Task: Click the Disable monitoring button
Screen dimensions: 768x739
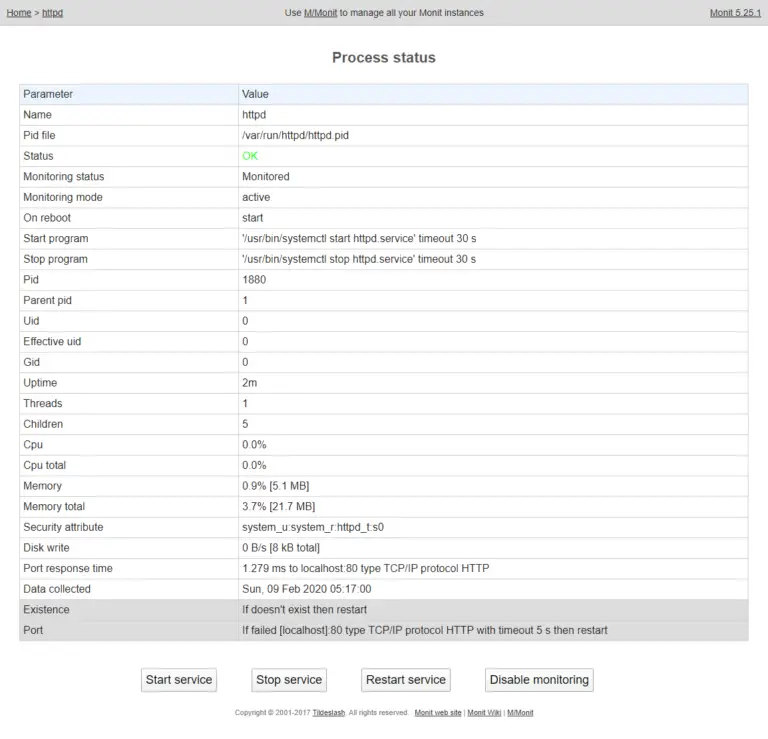Action: [x=539, y=680]
